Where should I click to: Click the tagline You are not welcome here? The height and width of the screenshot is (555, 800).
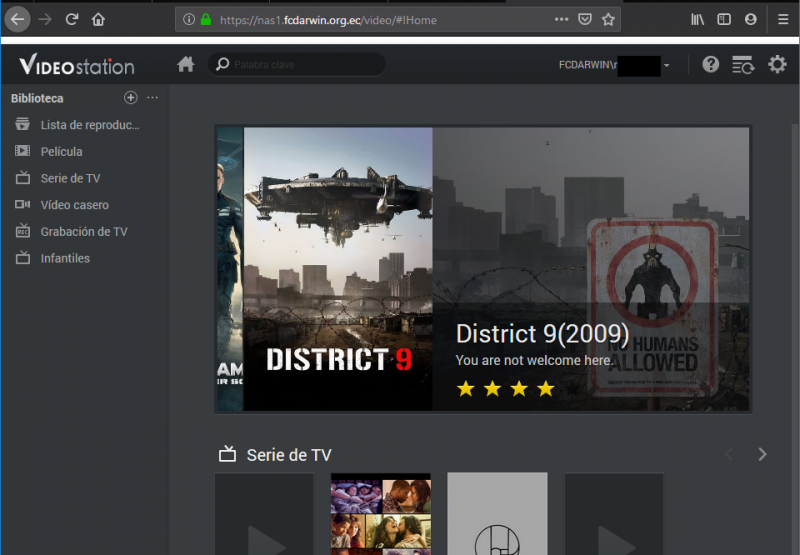pos(534,360)
